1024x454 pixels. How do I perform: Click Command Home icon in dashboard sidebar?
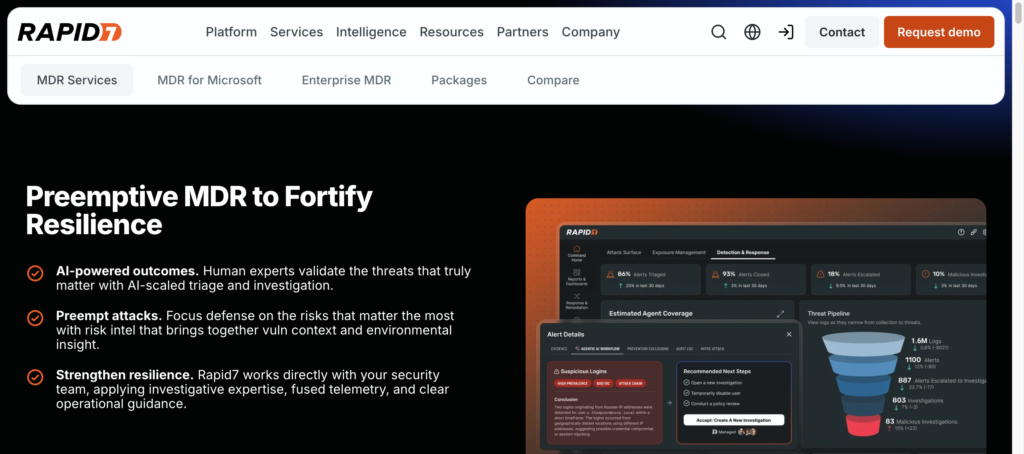pyautogui.click(x=577, y=250)
